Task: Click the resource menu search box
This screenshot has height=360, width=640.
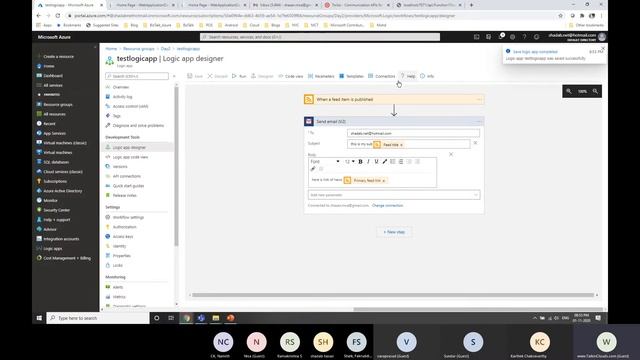Action: pos(137,76)
